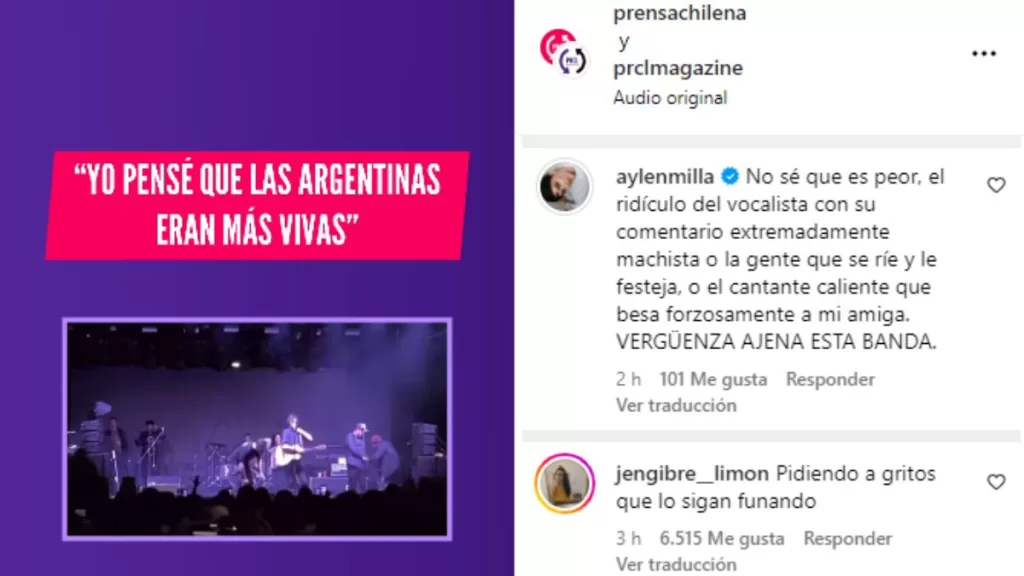This screenshot has height=576, width=1024.
Task: Reply to jengibre__limon's comment with Responder
Action: [x=848, y=539]
